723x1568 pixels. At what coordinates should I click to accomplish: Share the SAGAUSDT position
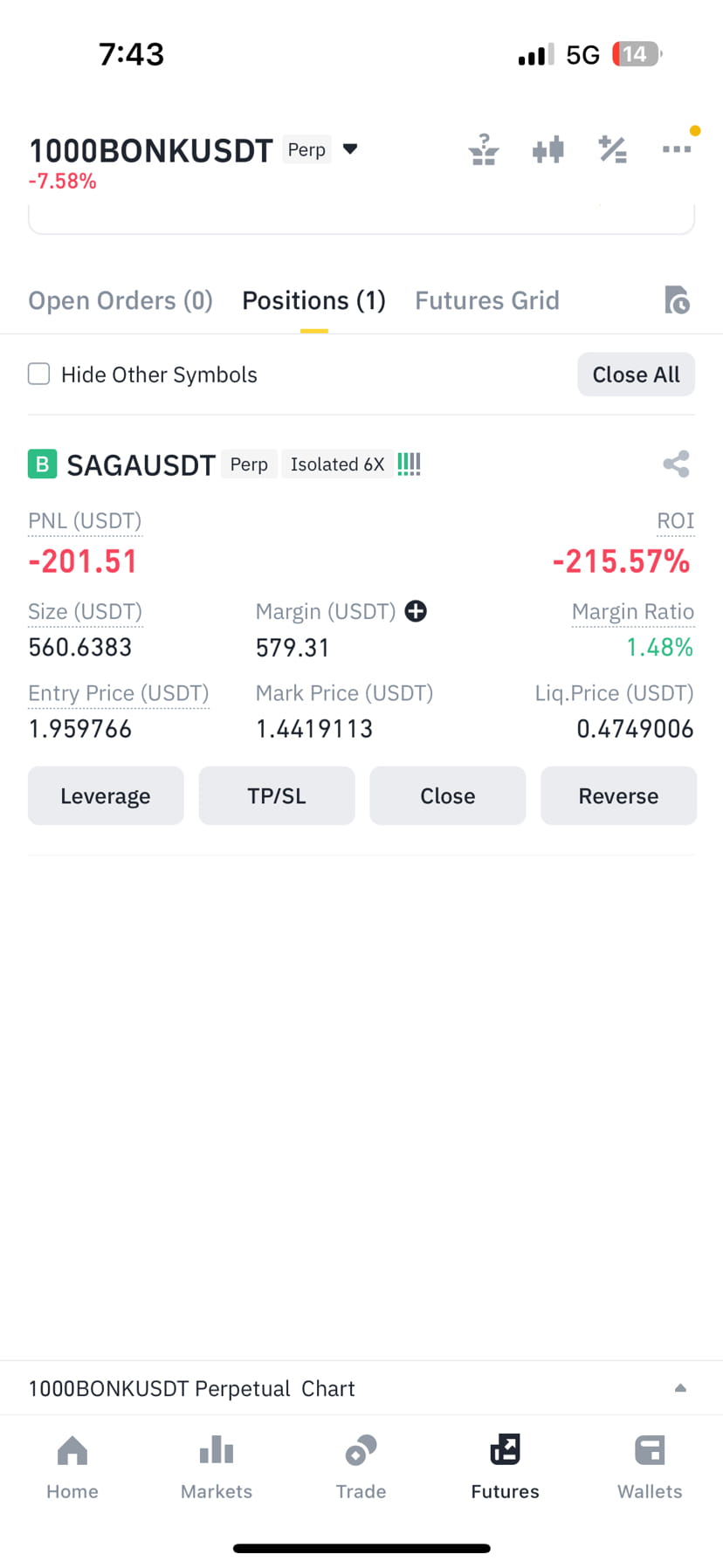[x=676, y=464]
